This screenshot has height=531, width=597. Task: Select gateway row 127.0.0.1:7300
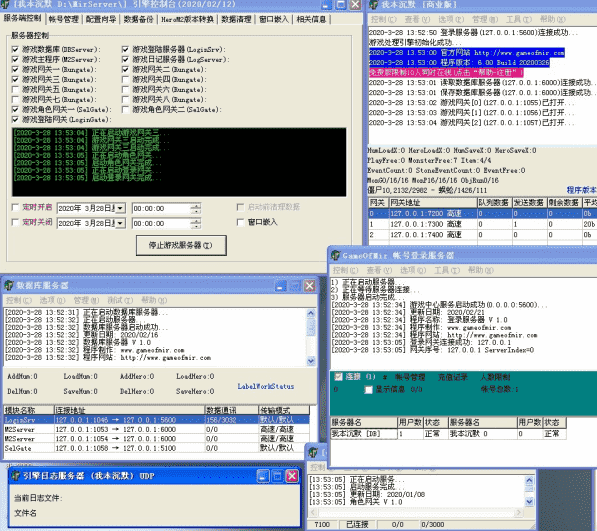point(482,224)
